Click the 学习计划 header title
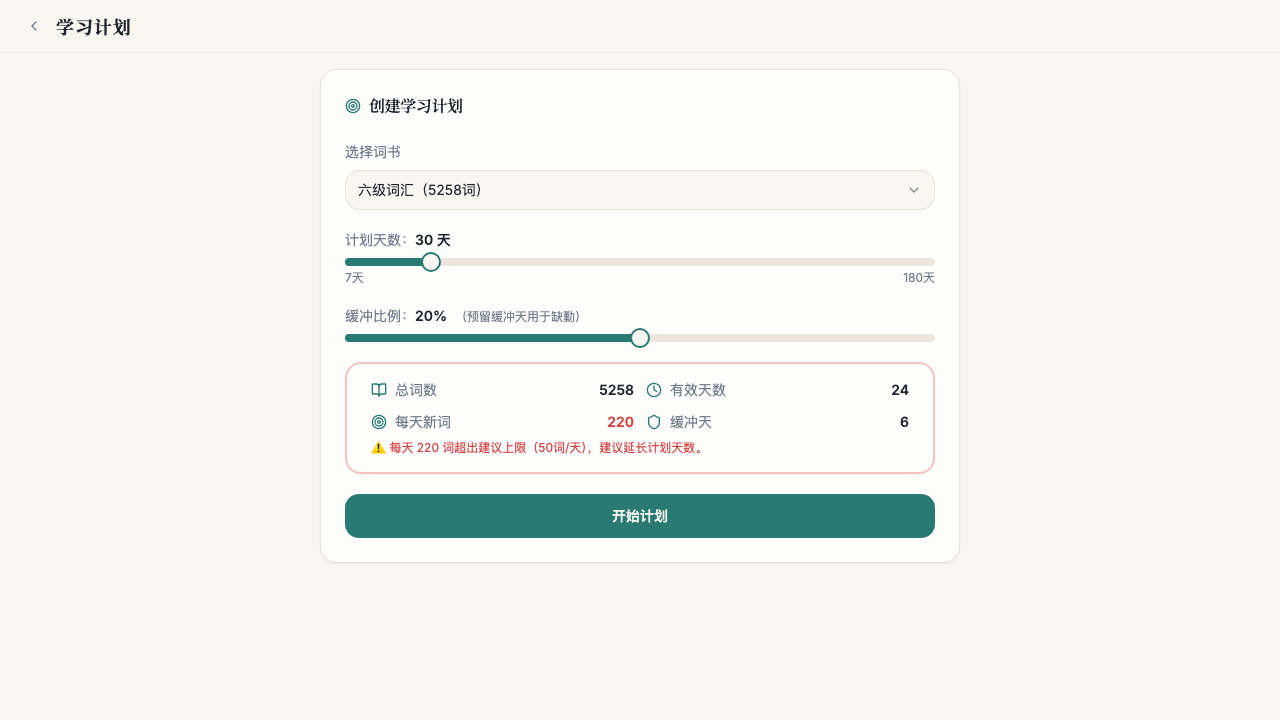Screen dimensions: 1280x720 93,26
